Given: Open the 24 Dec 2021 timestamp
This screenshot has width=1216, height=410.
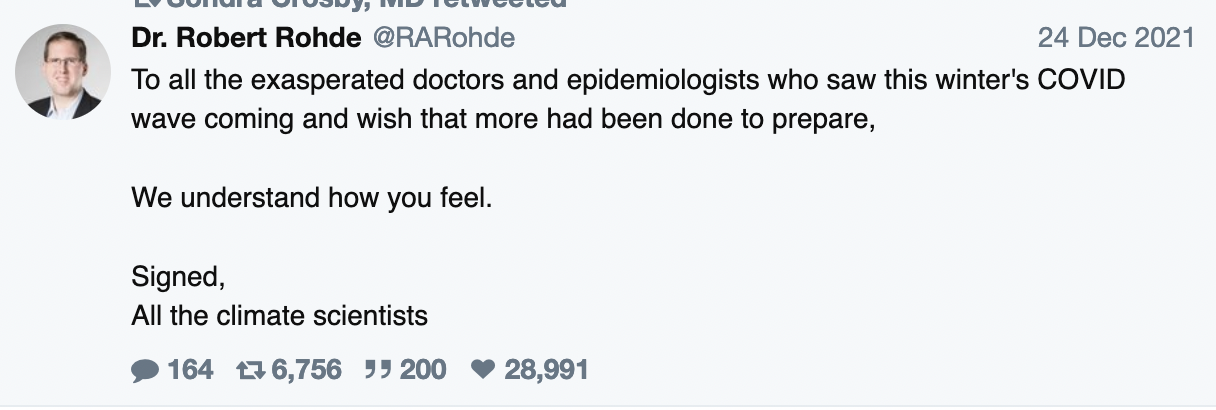Looking at the screenshot, I should [x=1115, y=39].
